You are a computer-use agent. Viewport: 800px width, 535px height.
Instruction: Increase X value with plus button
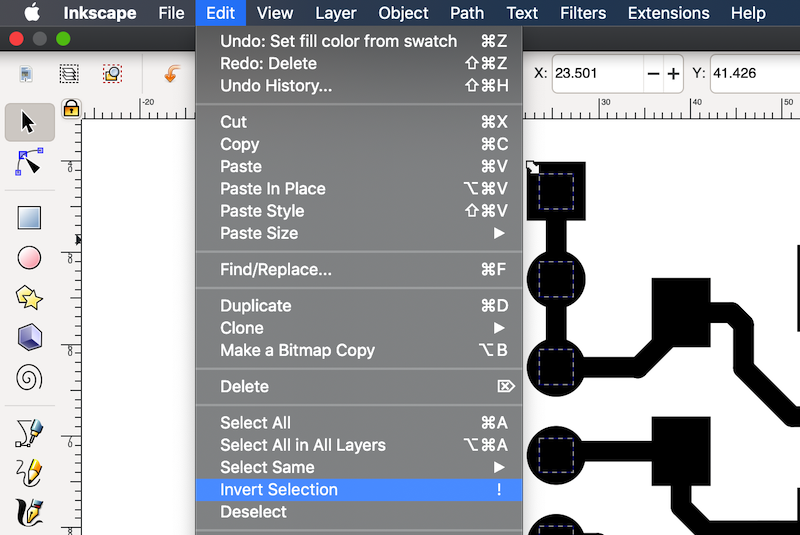click(673, 74)
